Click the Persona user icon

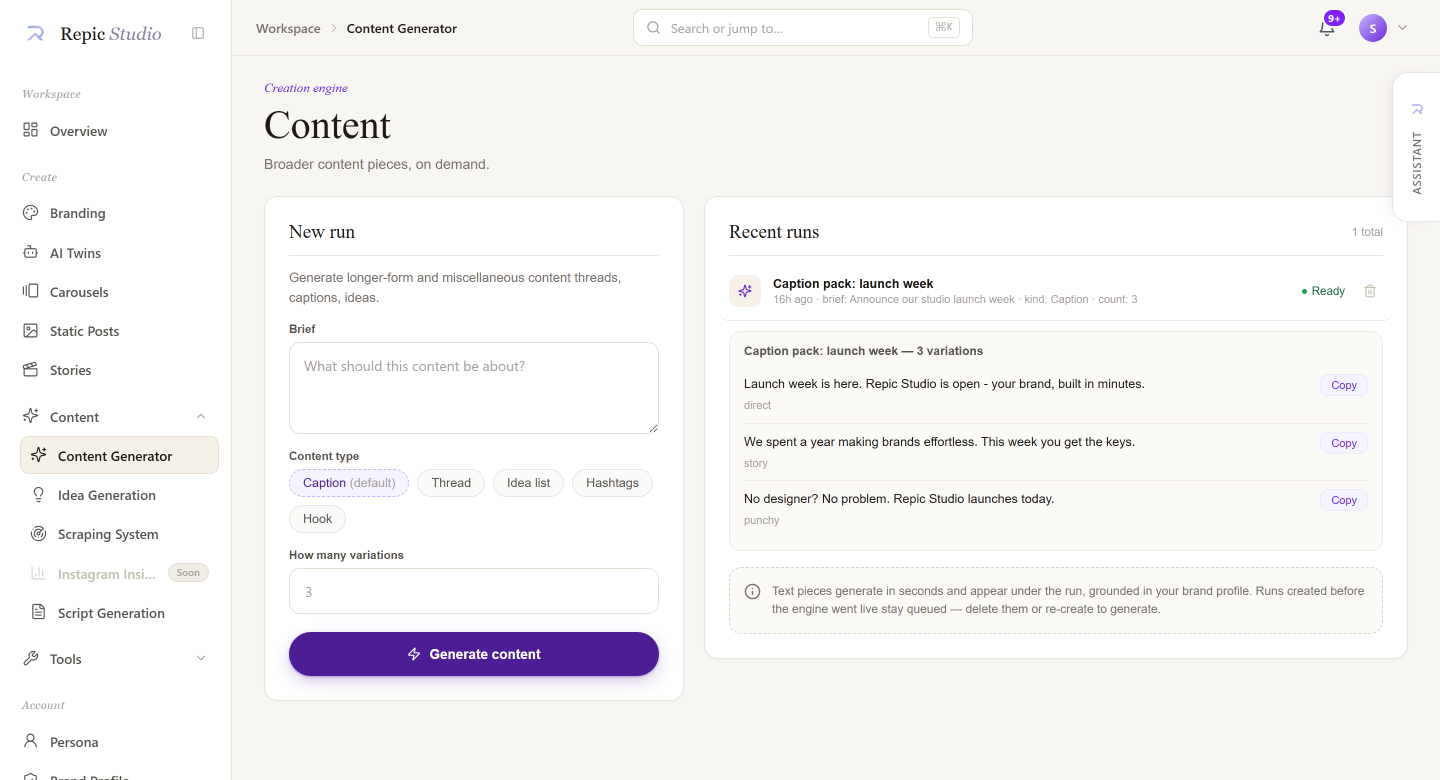pos(31,742)
